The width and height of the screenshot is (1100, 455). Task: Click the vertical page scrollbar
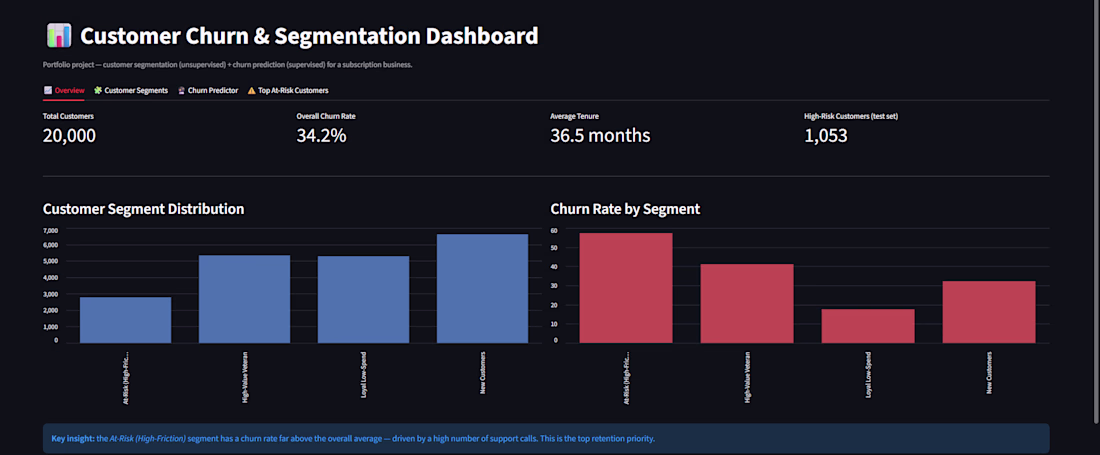[x=1096, y=210]
